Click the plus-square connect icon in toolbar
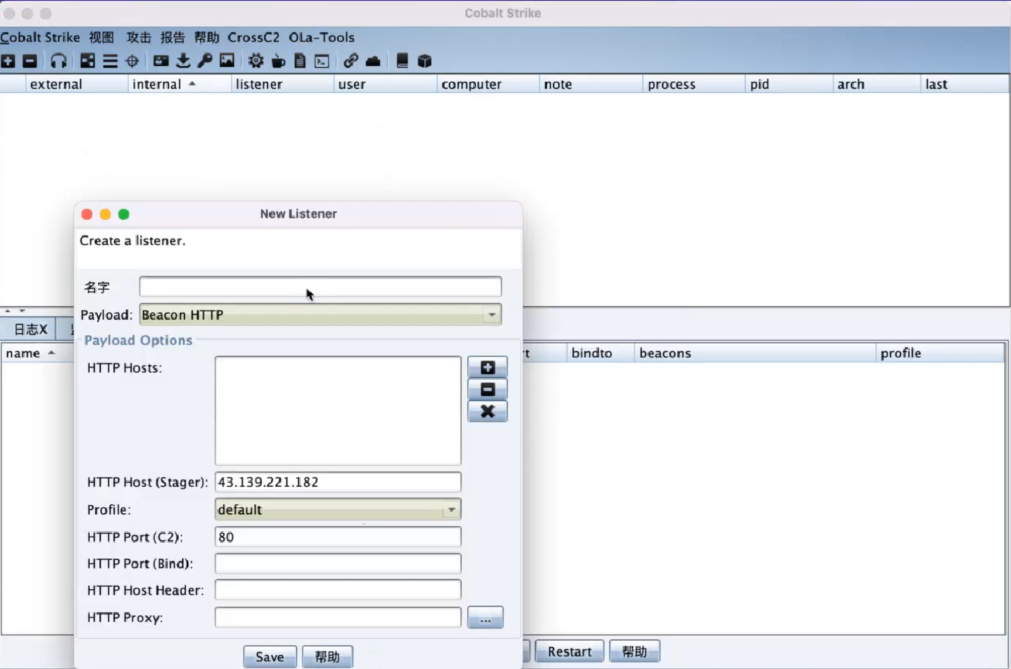The height and width of the screenshot is (669, 1011). coord(8,61)
